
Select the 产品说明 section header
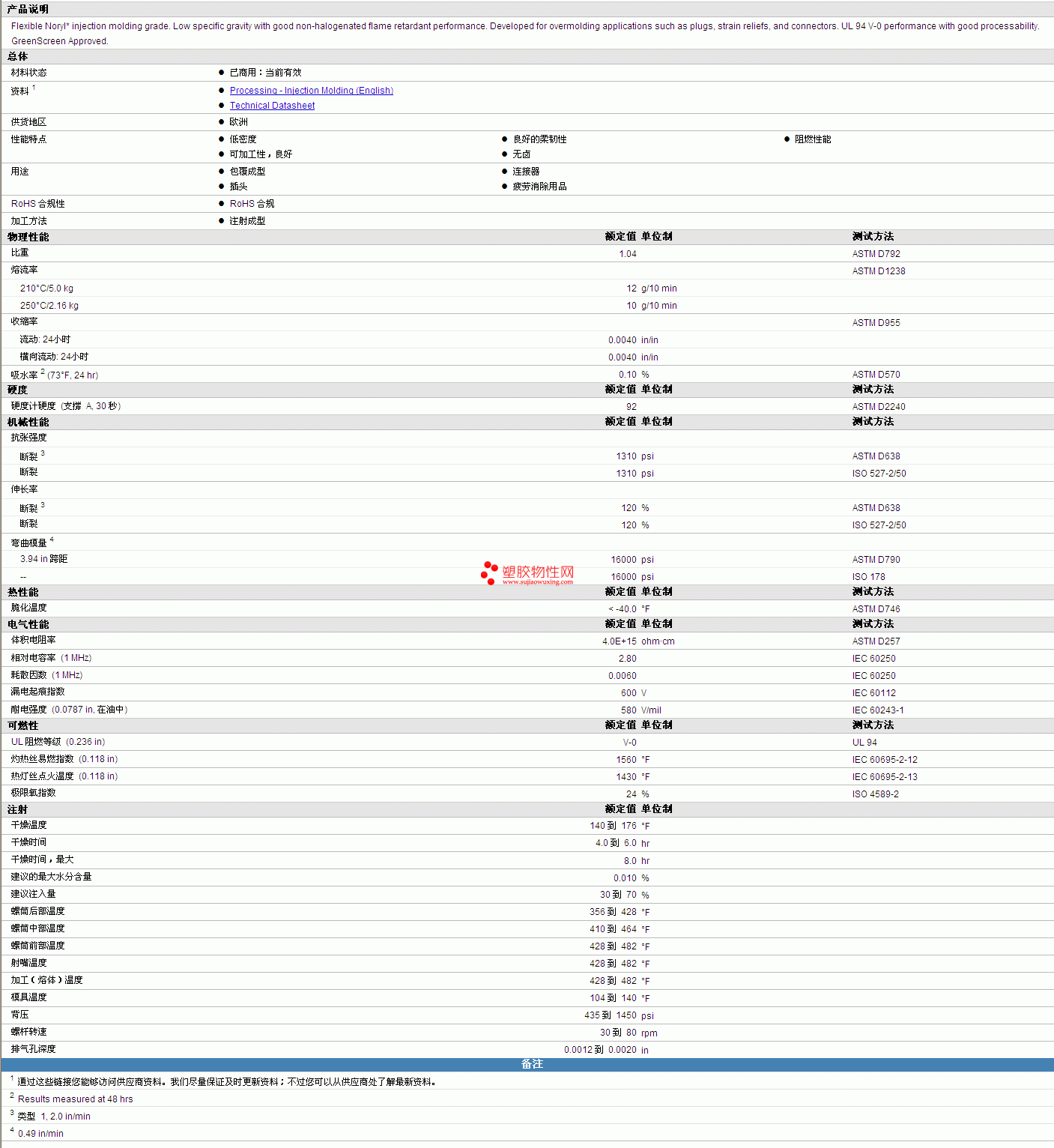coord(28,9)
